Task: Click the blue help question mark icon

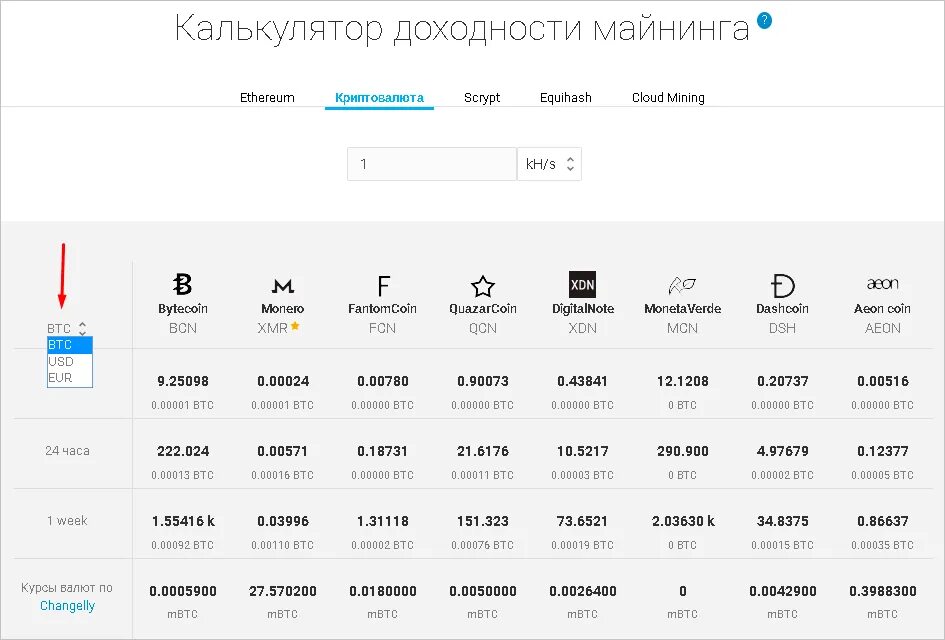Action: [764, 20]
